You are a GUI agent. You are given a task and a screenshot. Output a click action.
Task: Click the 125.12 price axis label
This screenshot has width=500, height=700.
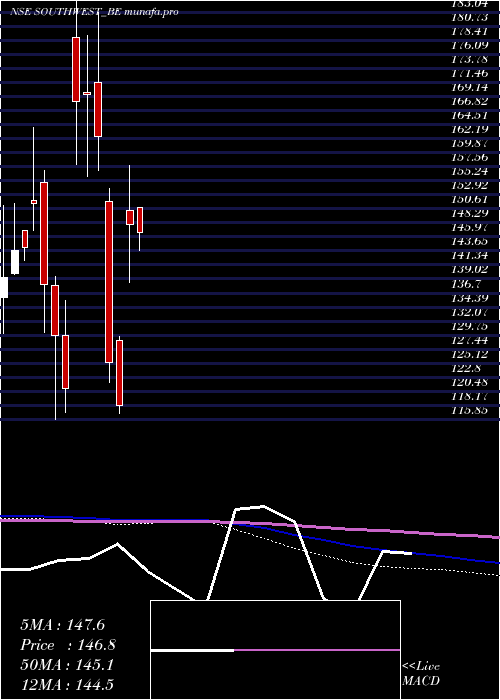pos(471,354)
